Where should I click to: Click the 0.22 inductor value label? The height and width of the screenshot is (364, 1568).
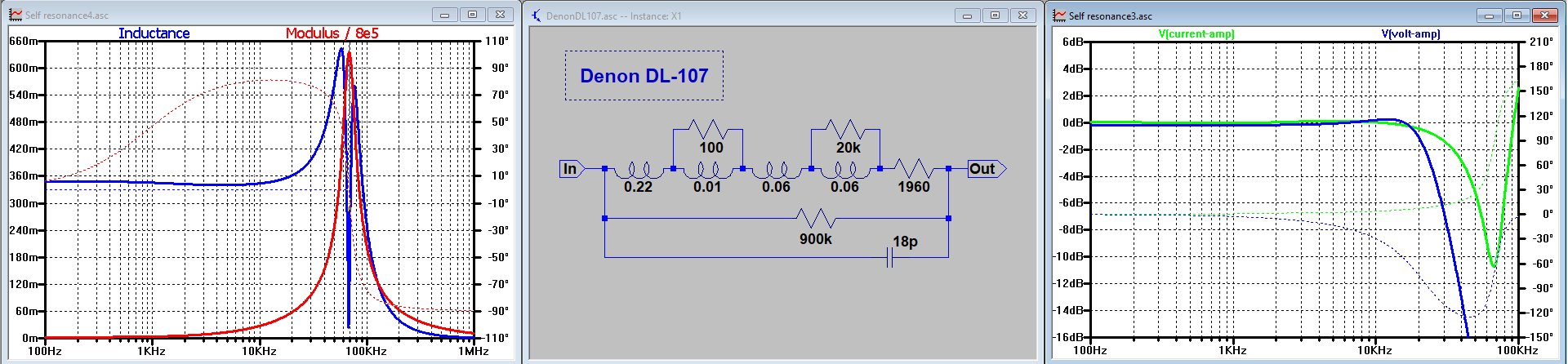pos(638,187)
